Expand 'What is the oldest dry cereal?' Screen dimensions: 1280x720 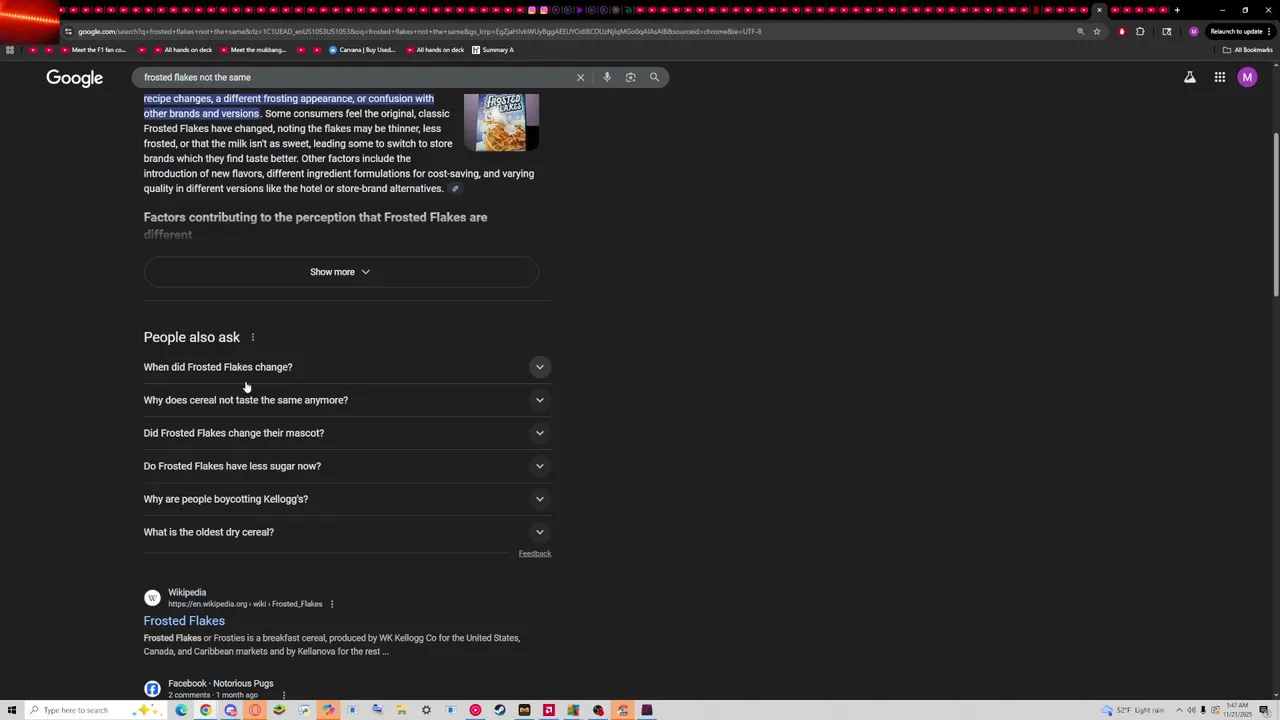[347, 532]
